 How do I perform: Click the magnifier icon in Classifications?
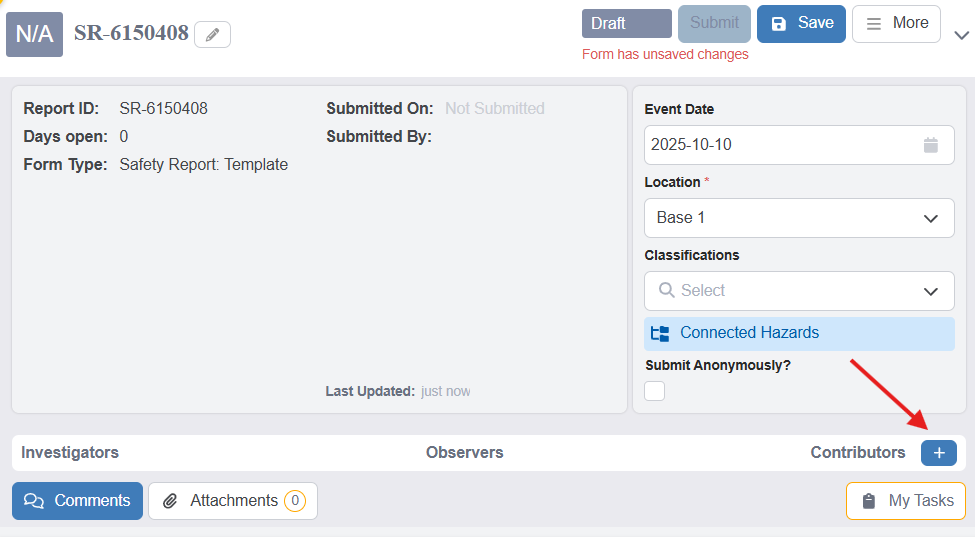pyautogui.click(x=667, y=291)
